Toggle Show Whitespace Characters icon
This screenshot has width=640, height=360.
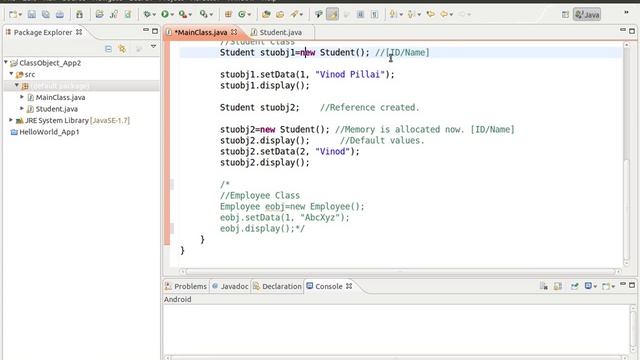click(x=374, y=14)
